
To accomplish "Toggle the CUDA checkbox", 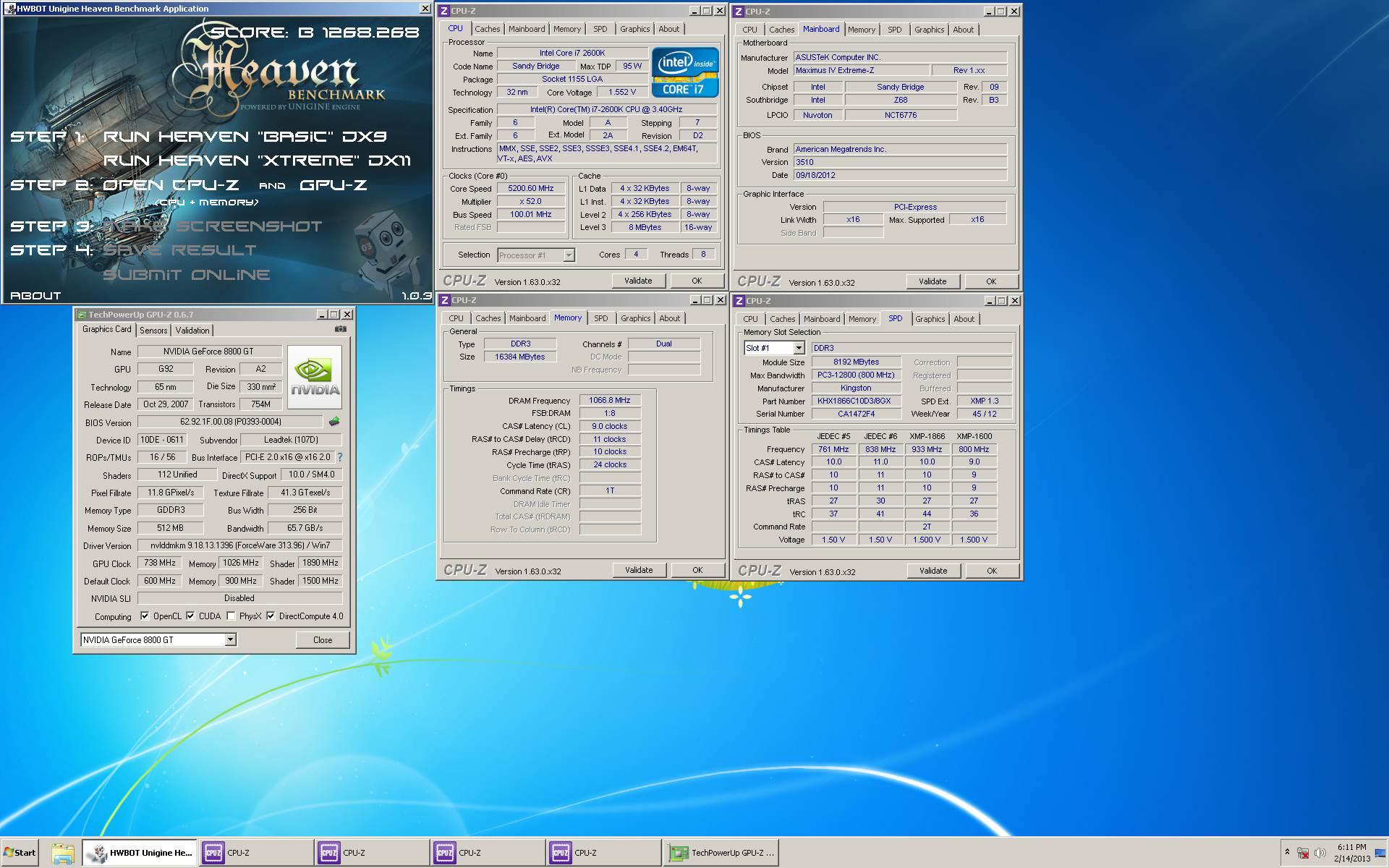I will coord(190,616).
